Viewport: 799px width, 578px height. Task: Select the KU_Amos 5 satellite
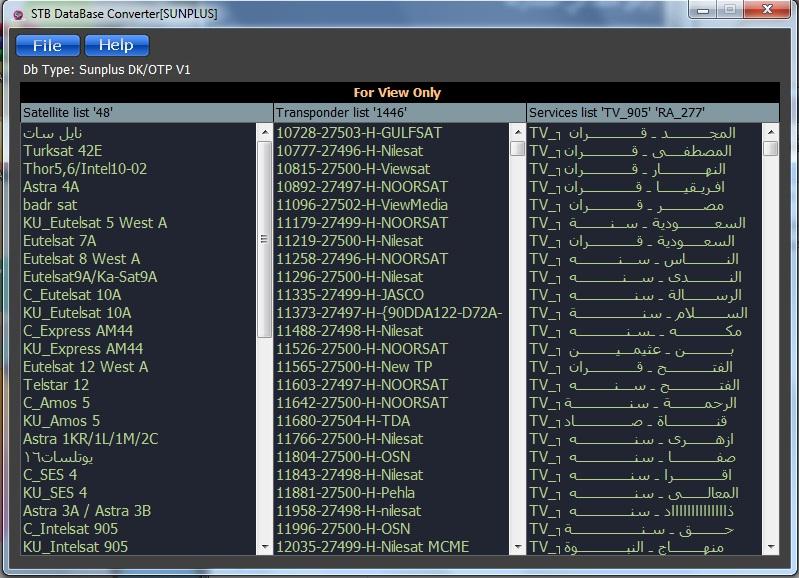pyautogui.click(x=138, y=421)
